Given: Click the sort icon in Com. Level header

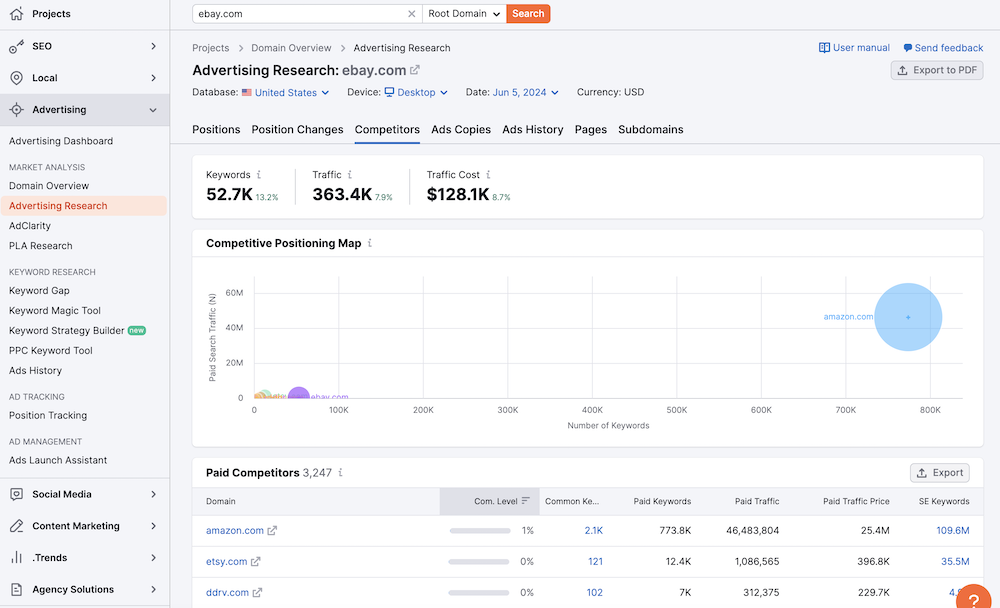Looking at the screenshot, I should click(x=526, y=501).
